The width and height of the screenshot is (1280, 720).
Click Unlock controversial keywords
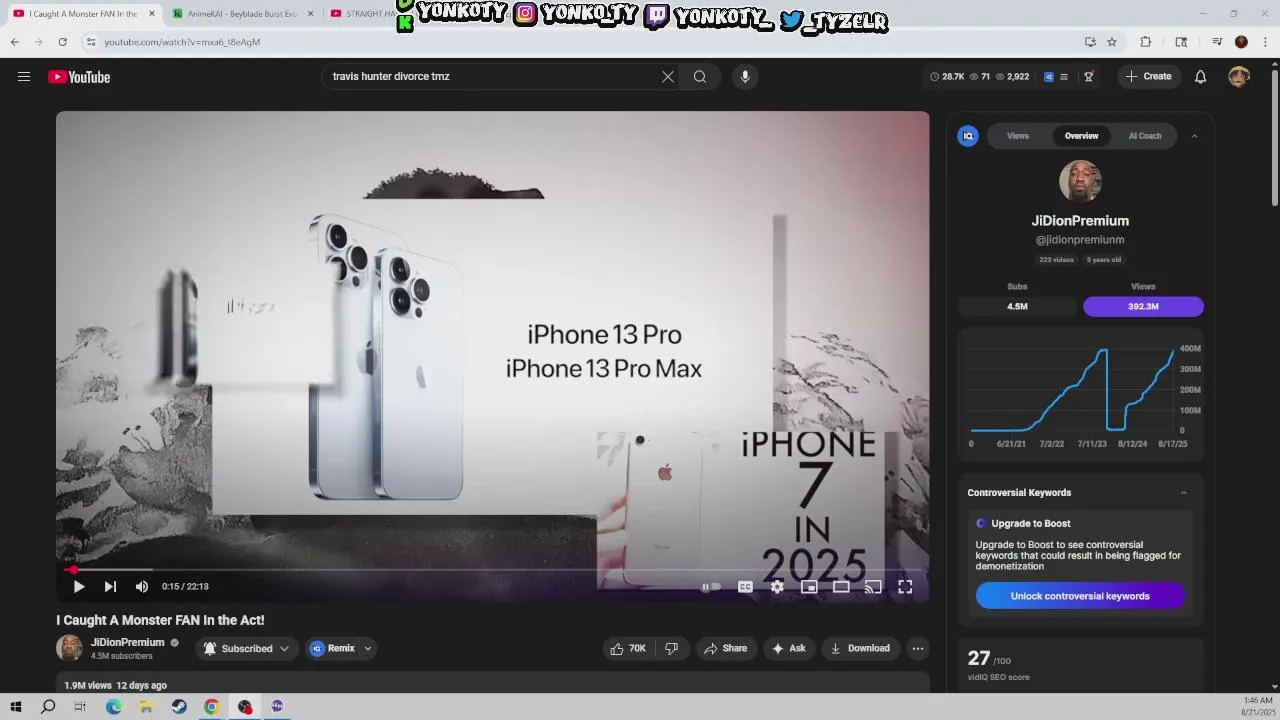coord(1080,596)
